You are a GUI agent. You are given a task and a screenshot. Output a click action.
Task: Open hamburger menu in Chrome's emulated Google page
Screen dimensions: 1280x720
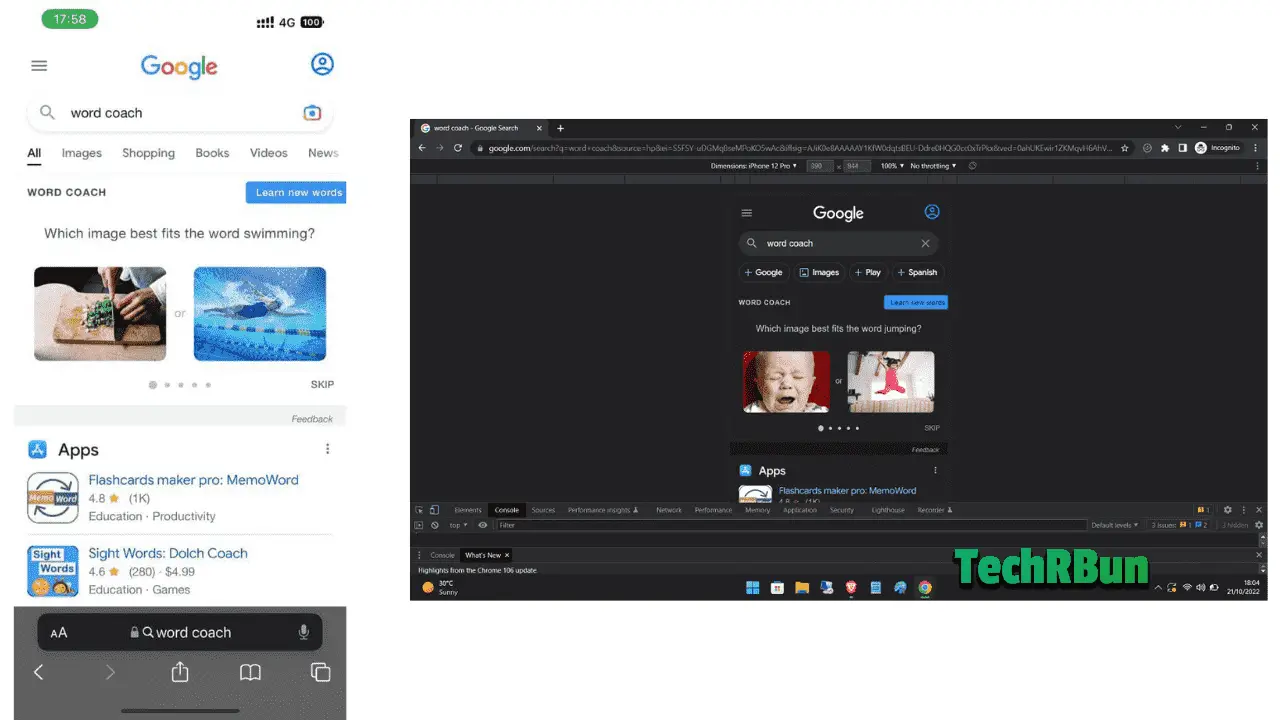746,213
